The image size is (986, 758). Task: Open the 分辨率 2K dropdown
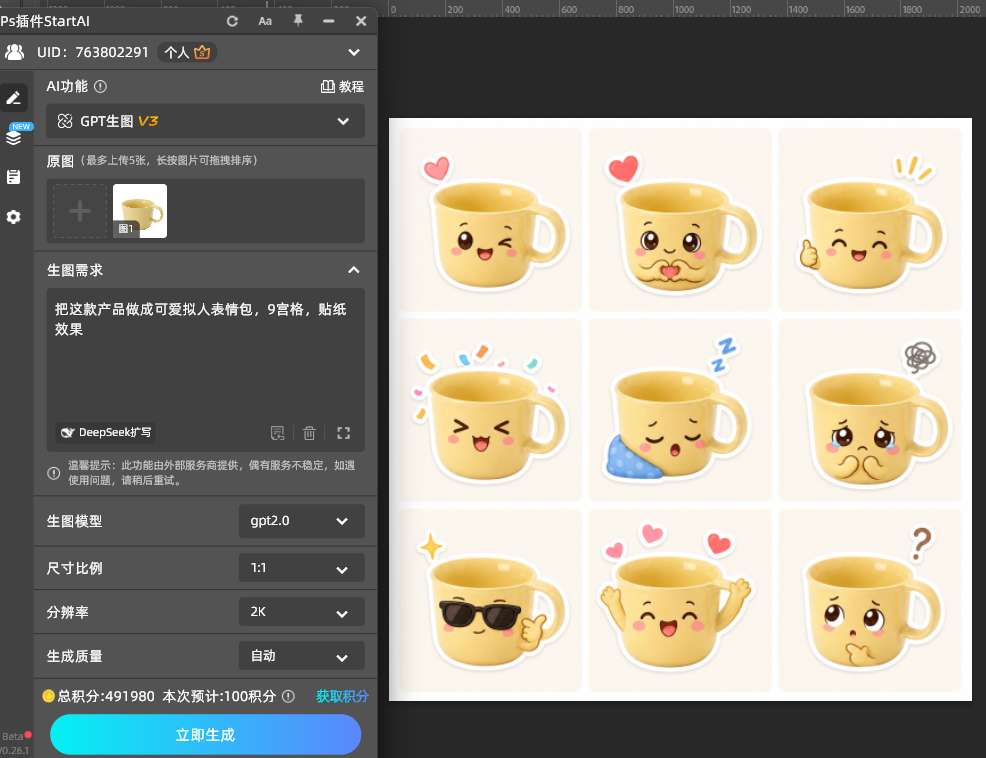302,612
